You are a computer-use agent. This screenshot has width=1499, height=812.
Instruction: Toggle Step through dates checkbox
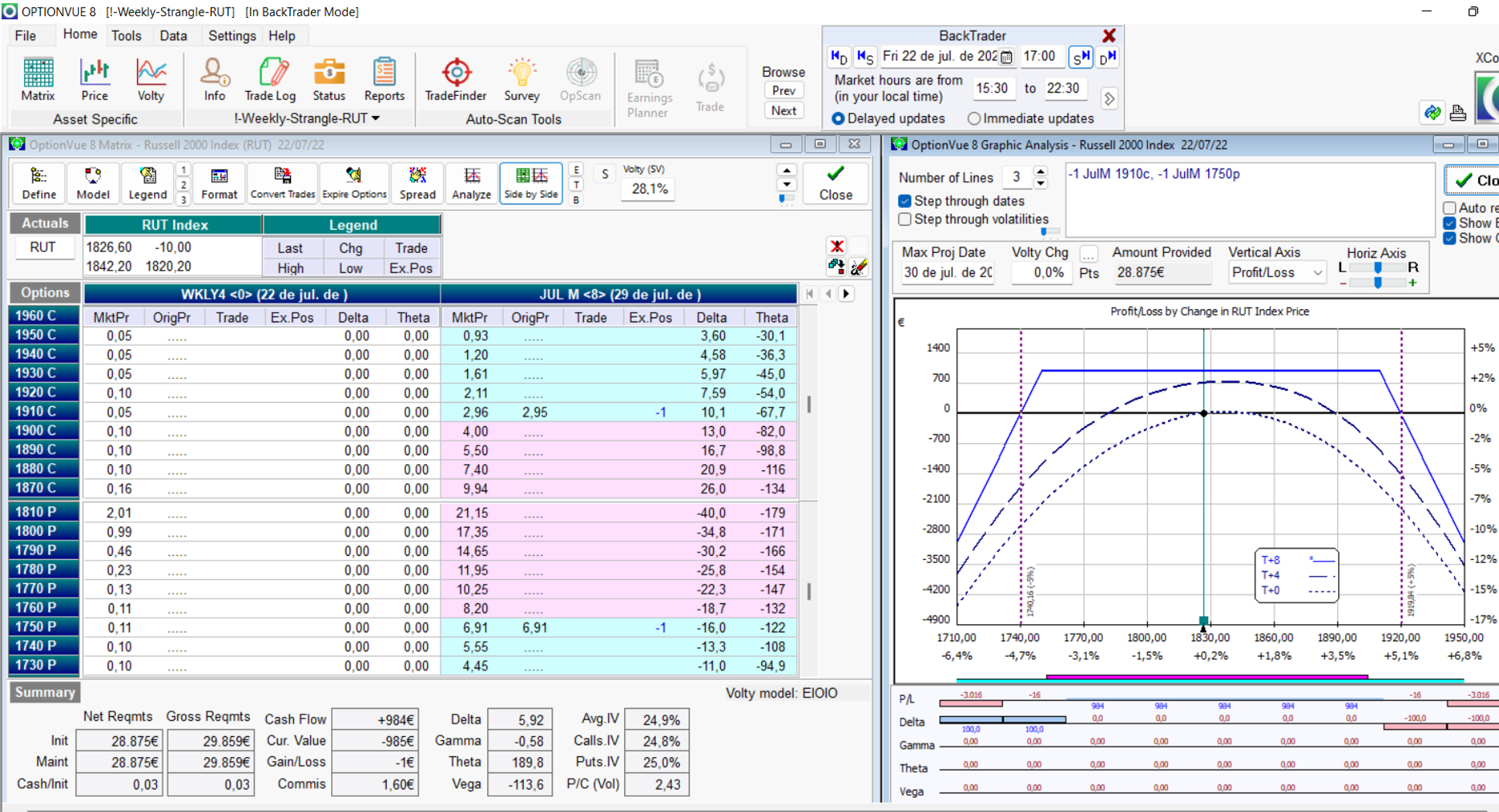904,201
